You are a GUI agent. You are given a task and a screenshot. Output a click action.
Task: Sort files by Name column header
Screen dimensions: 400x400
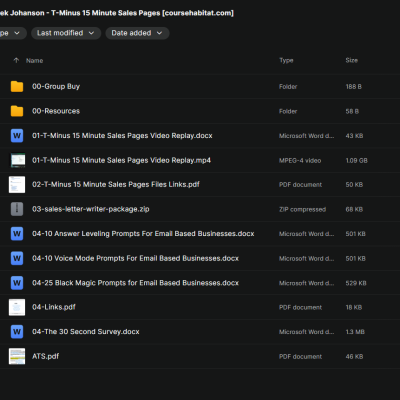coord(35,61)
